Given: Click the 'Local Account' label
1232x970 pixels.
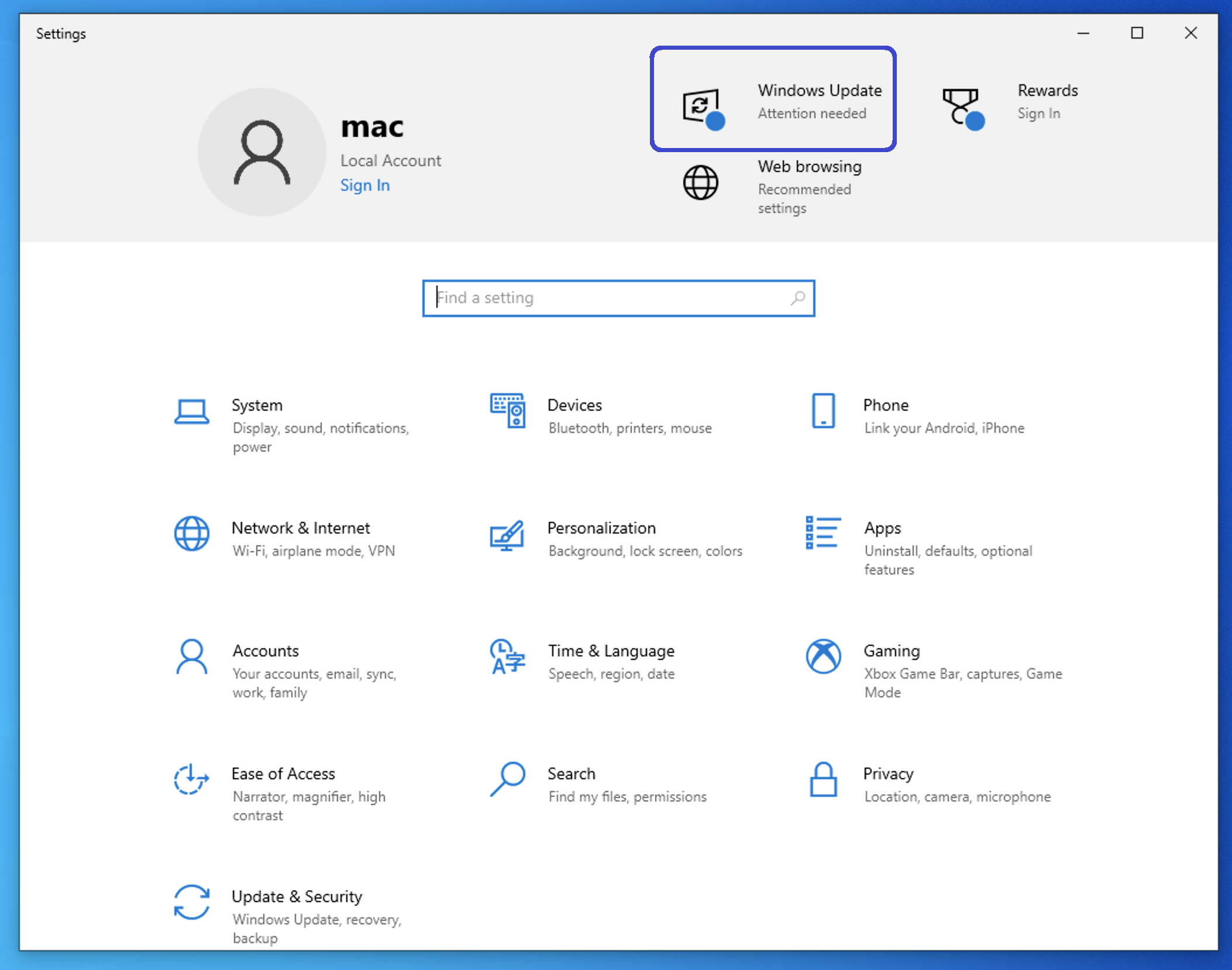Looking at the screenshot, I should point(391,160).
